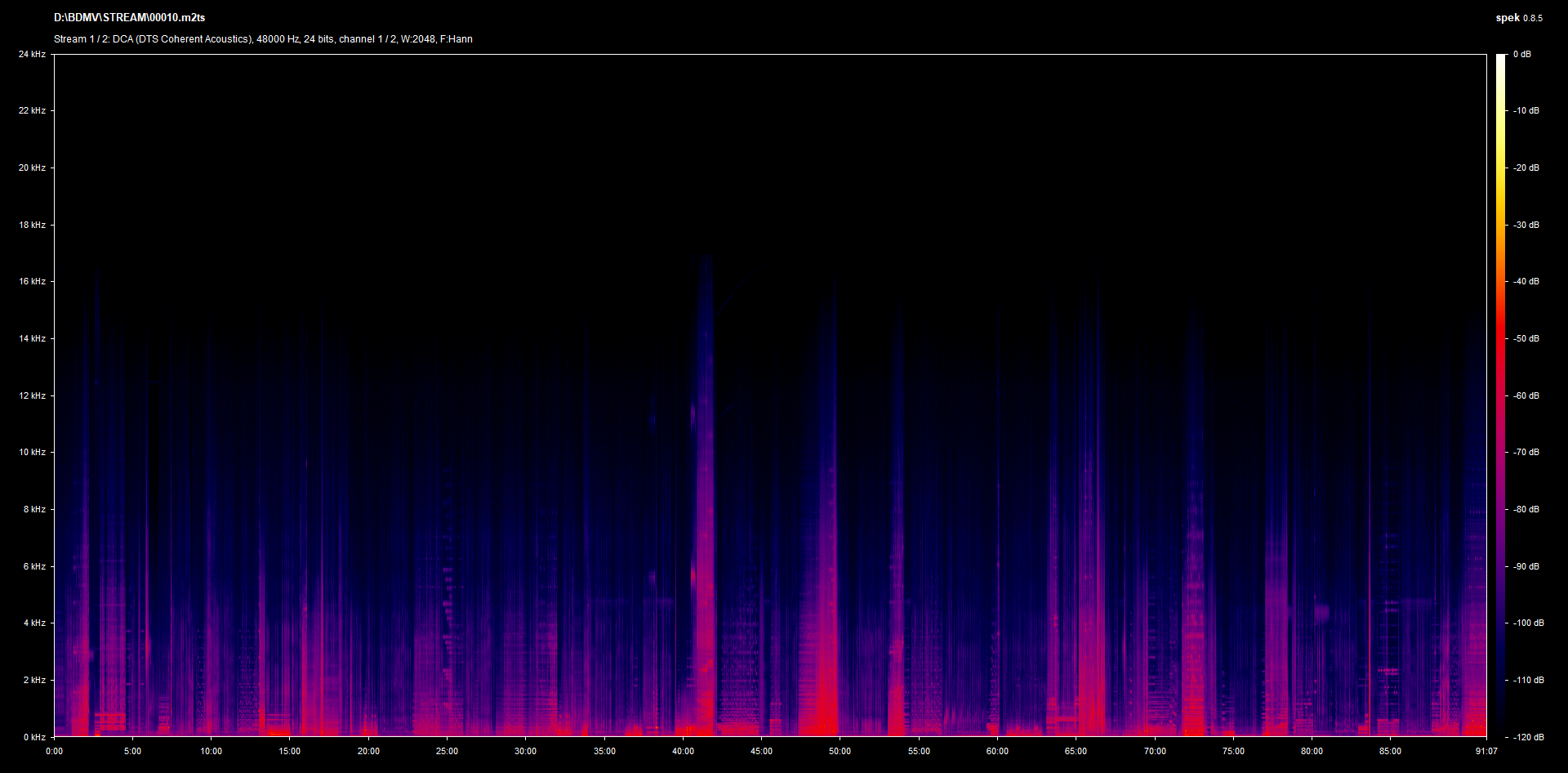
Task: Click the 16 kHz frequency axis label
Action: point(33,281)
